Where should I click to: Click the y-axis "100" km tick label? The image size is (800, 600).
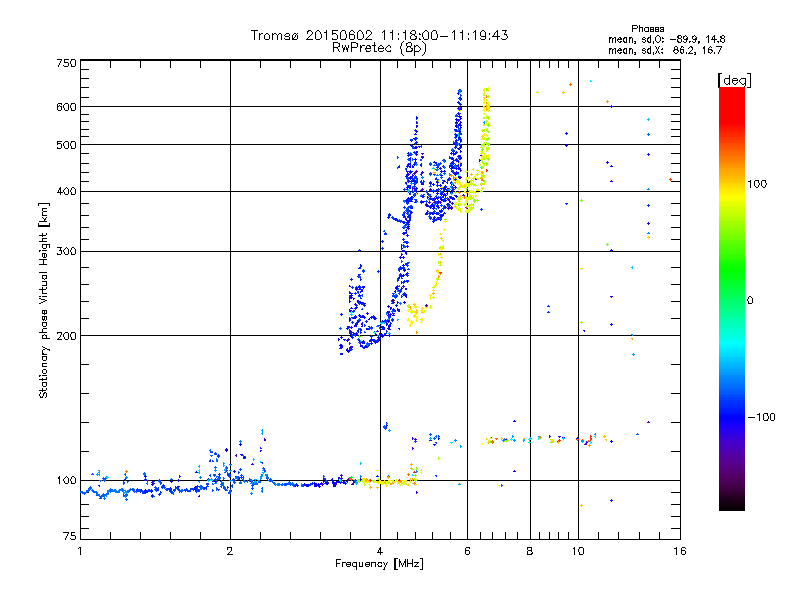[x=67, y=480]
